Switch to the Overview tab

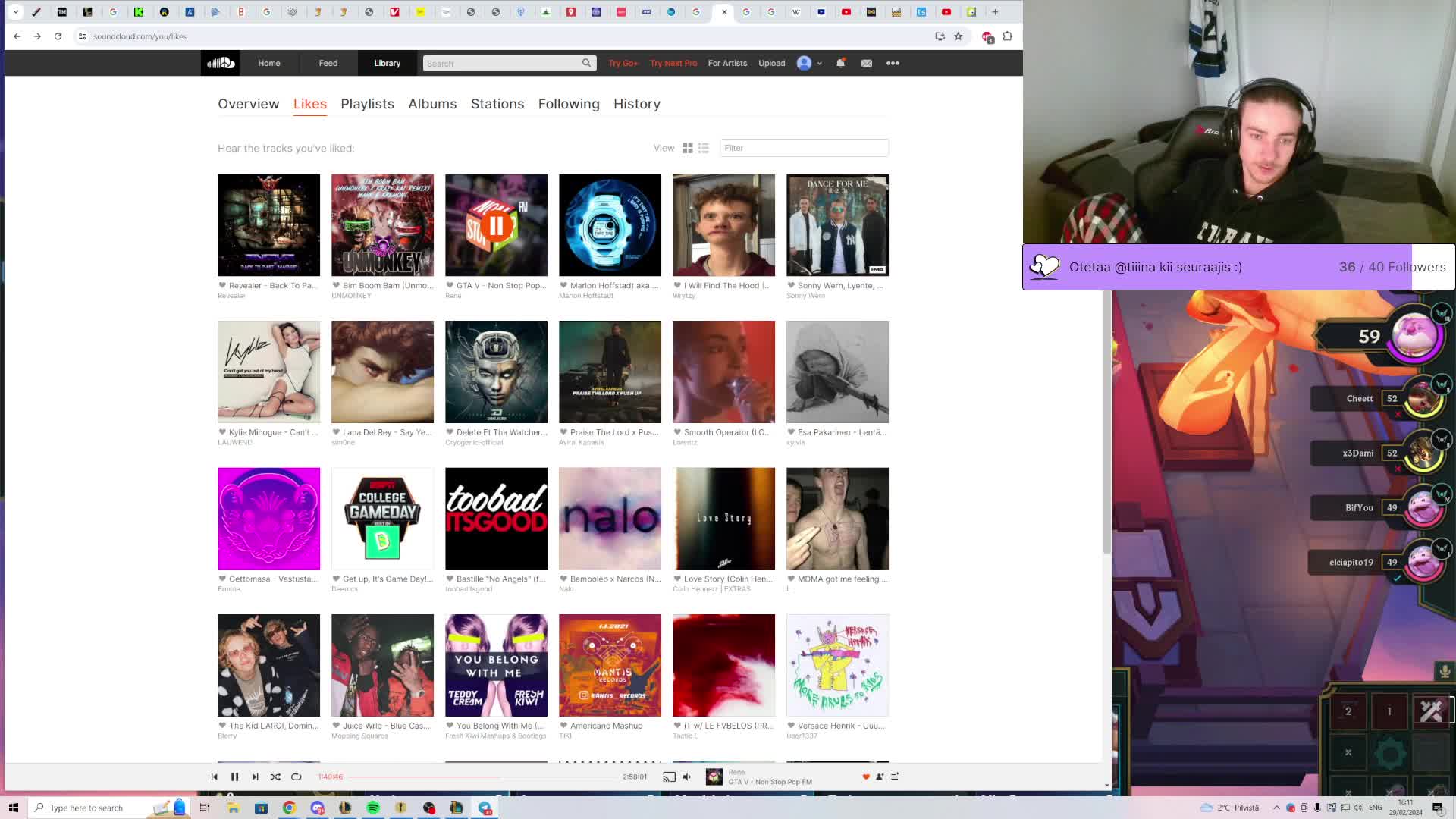(249, 104)
